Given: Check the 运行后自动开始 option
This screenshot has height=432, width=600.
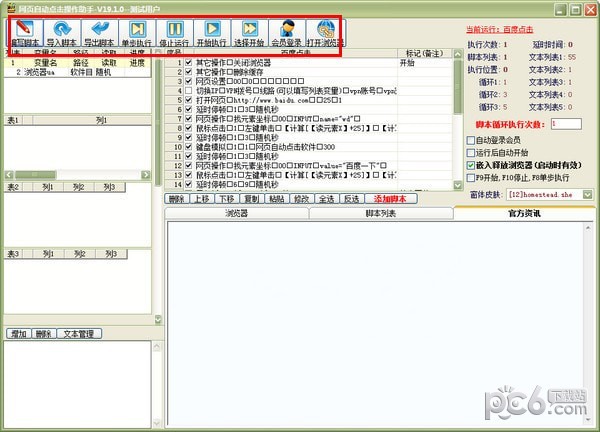Looking at the screenshot, I should [471, 153].
